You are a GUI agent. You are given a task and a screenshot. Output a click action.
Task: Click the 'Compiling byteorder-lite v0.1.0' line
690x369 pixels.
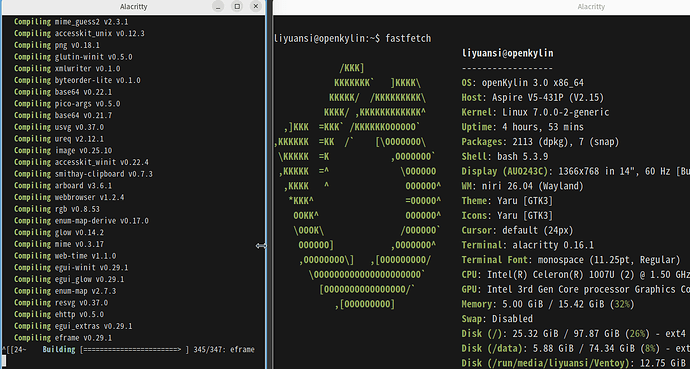click(x=77, y=80)
